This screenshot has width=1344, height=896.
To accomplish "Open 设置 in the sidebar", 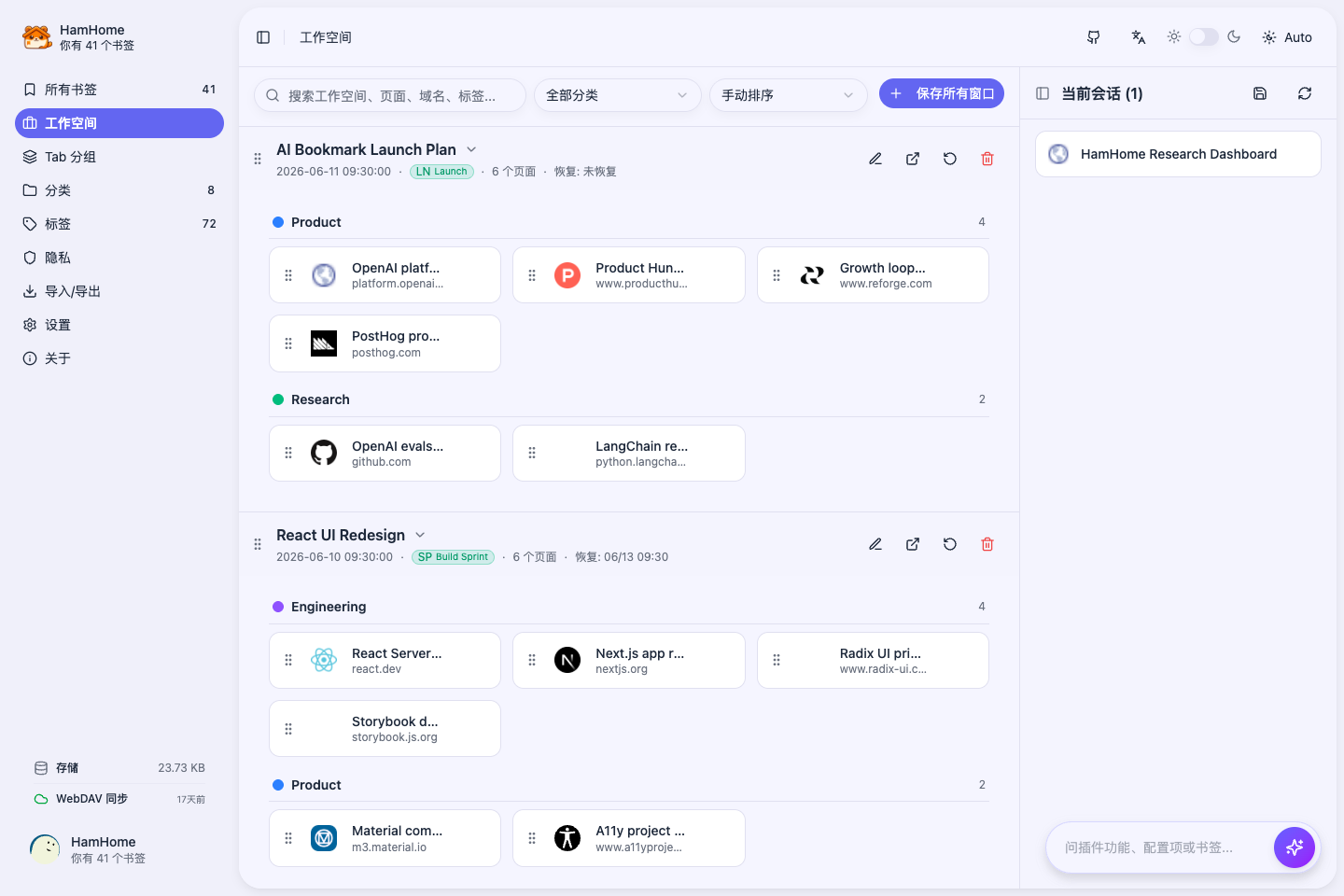I will coord(119,325).
